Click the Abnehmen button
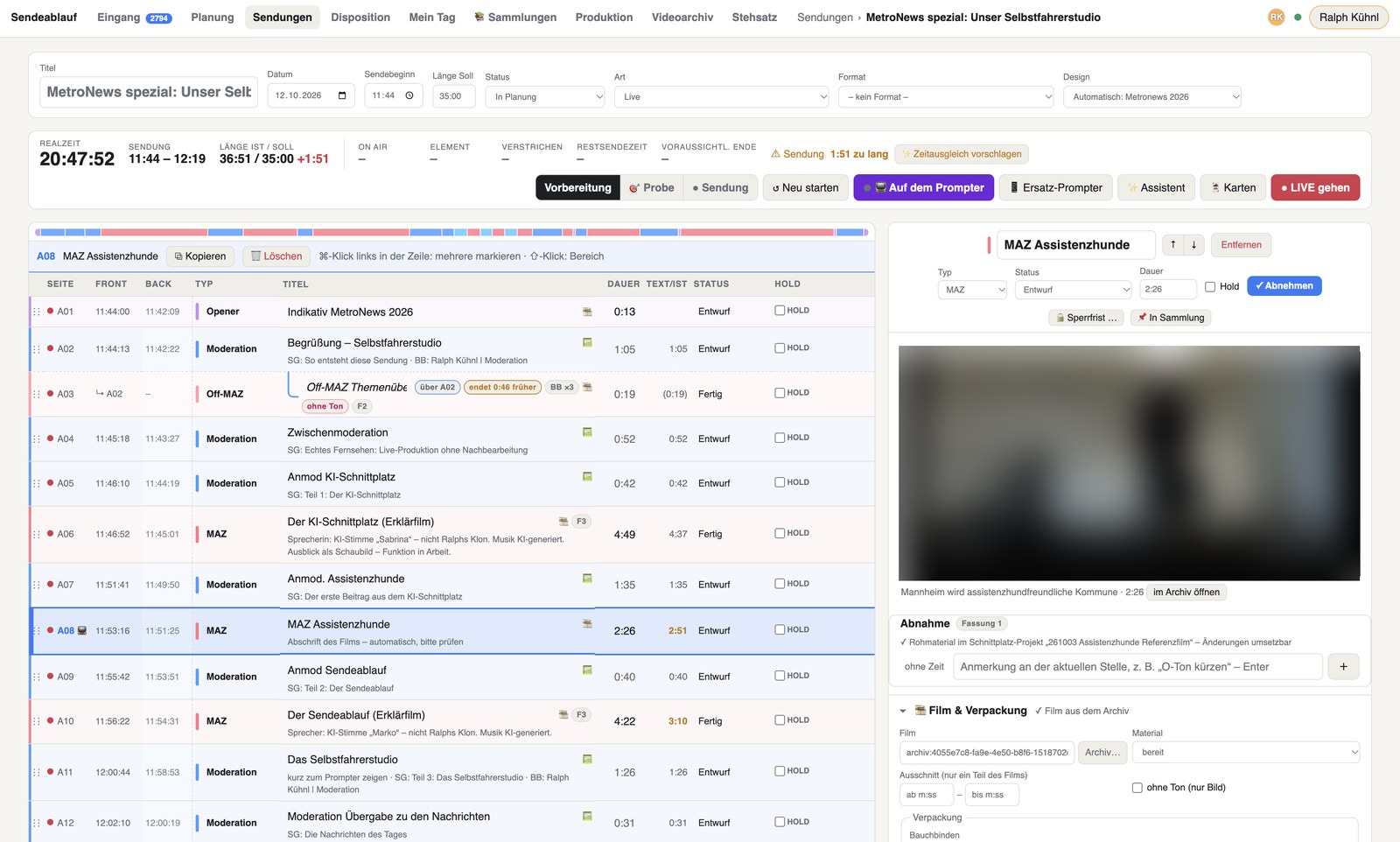1400x842 pixels. pyautogui.click(x=1284, y=285)
